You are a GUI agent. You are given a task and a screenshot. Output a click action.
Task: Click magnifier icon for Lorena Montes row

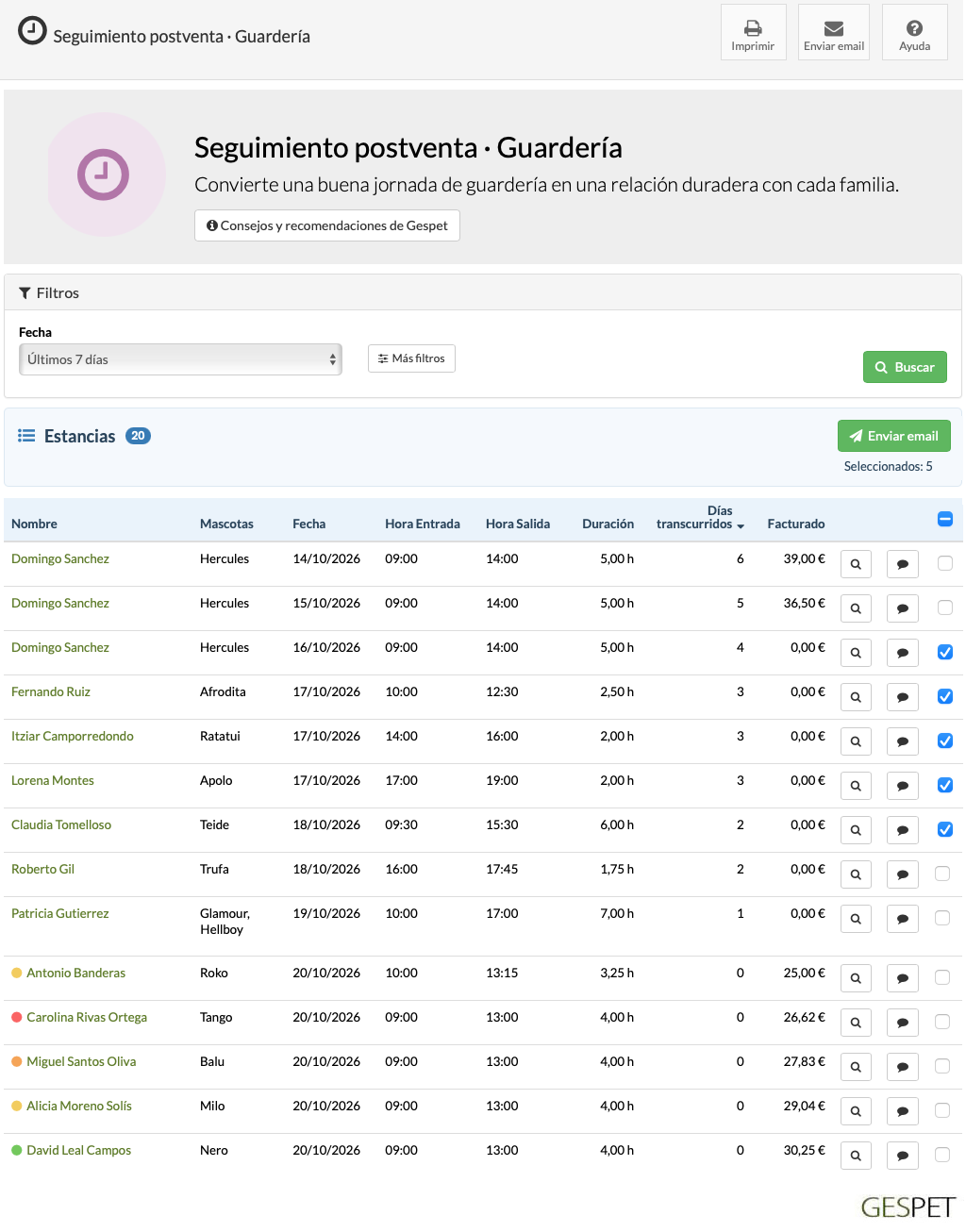856,786
